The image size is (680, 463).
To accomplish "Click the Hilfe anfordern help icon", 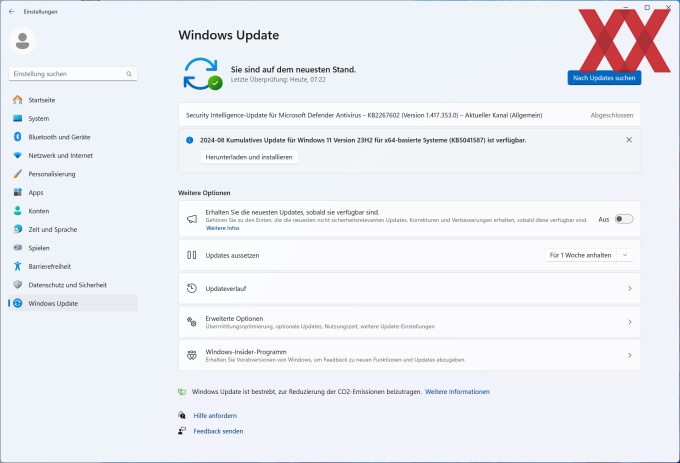I will [182, 415].
